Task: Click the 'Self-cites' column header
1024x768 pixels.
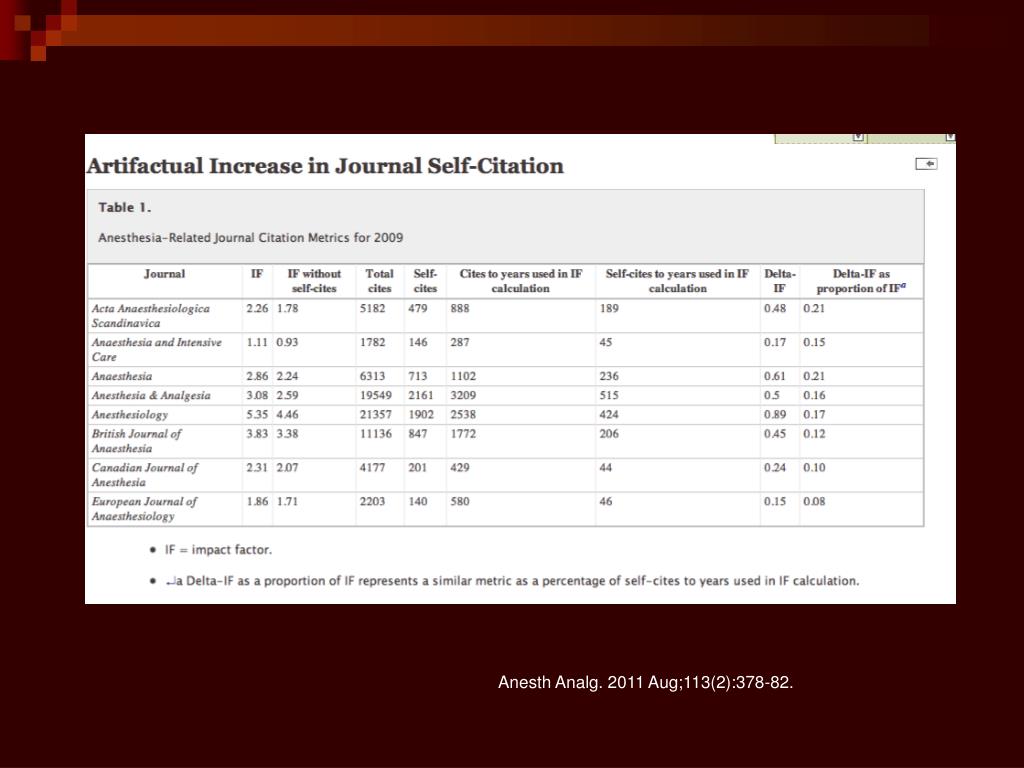Action: (x=425, y=281)
